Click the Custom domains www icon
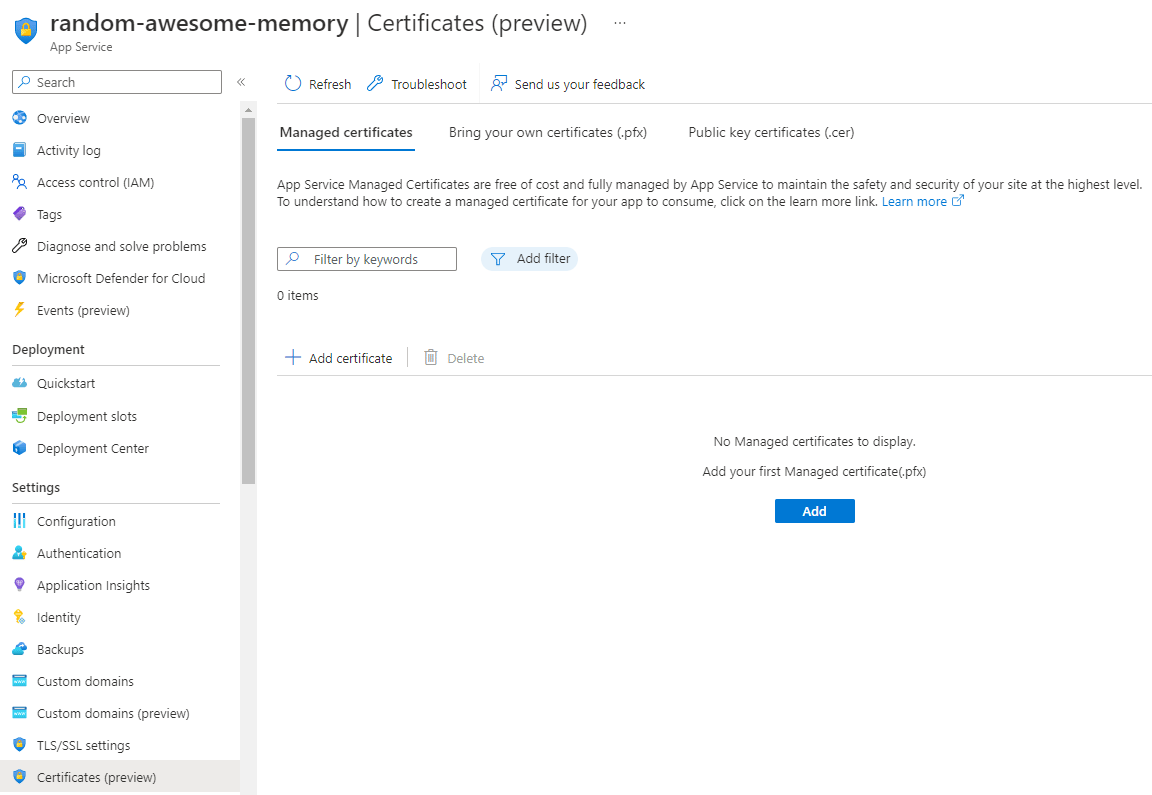This screenshot has width=1152, height=795. click(20, 680)
